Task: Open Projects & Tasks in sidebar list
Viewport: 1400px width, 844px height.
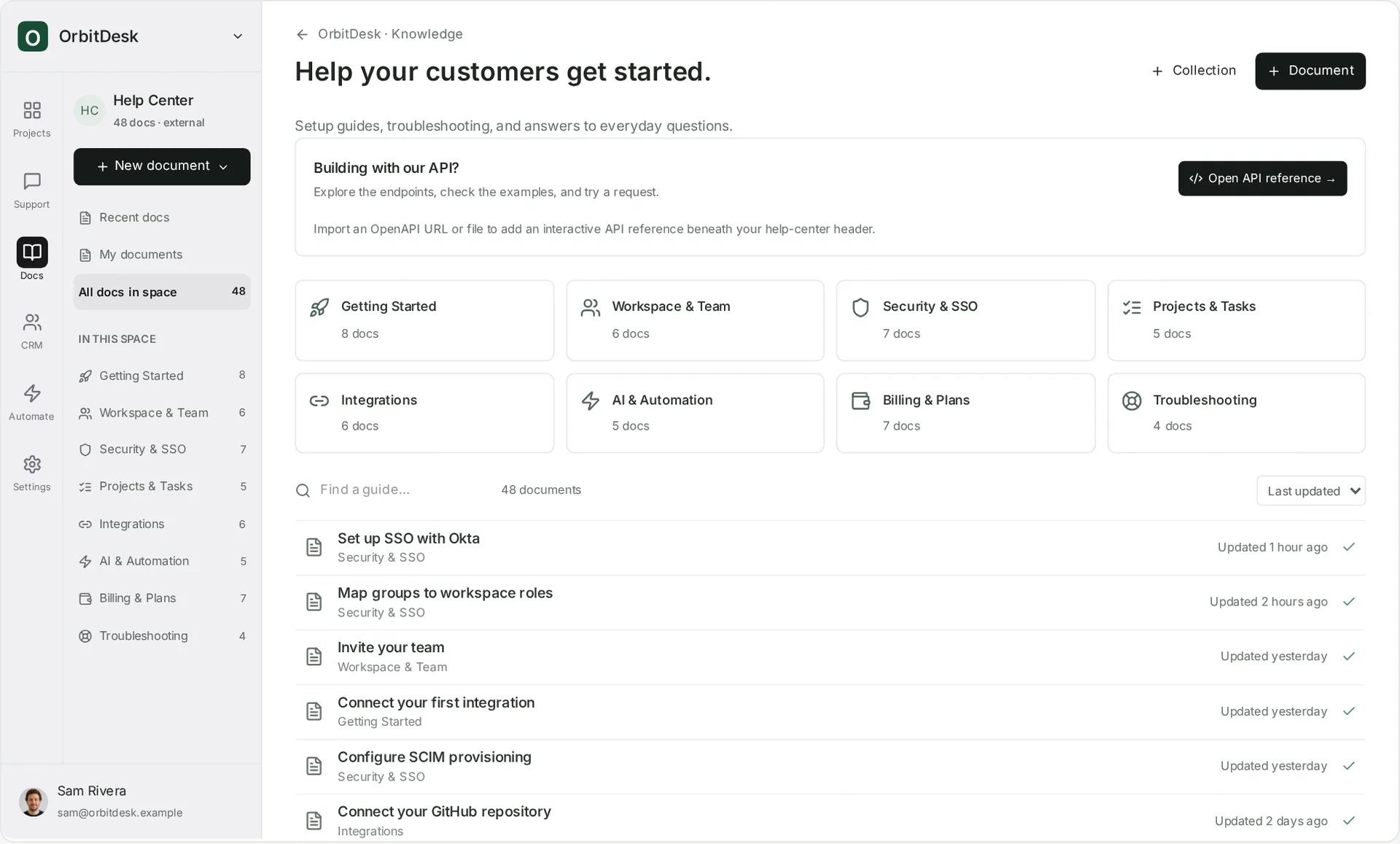Action: (x=162, y=487)
